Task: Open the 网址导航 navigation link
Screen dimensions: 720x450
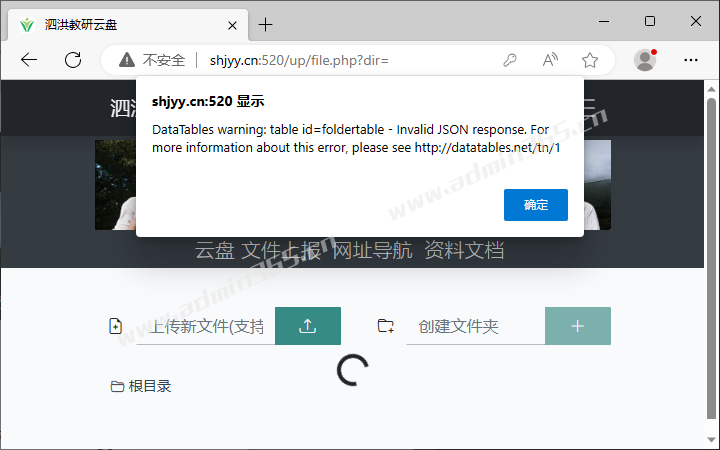Action: tap(372, 251)
